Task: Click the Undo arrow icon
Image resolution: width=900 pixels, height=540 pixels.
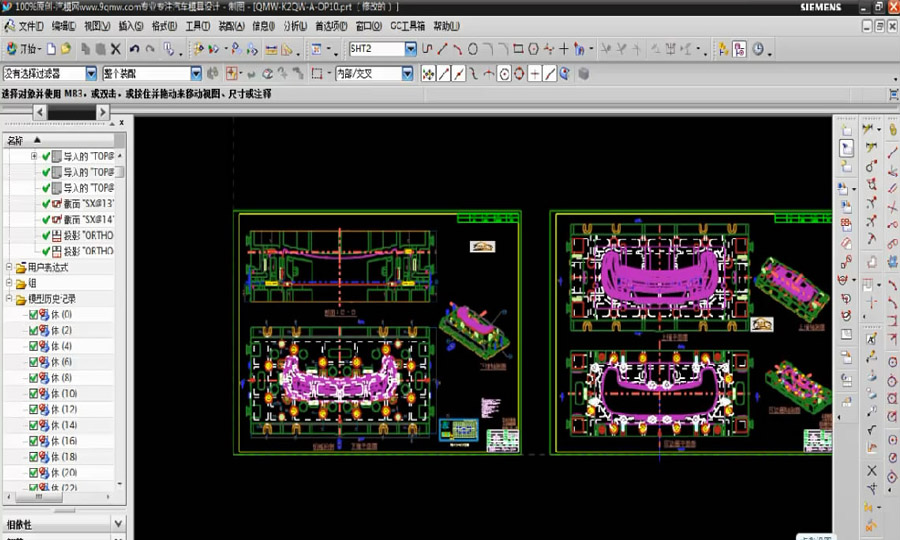Action: (134, 48)
